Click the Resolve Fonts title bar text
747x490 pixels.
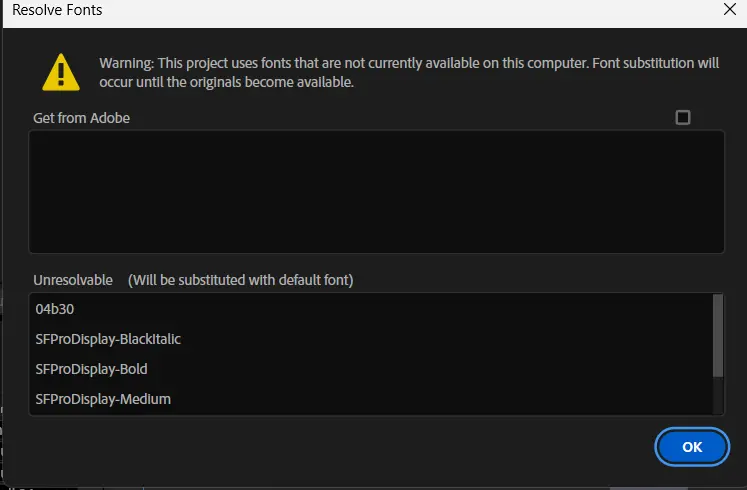(57, 10)
